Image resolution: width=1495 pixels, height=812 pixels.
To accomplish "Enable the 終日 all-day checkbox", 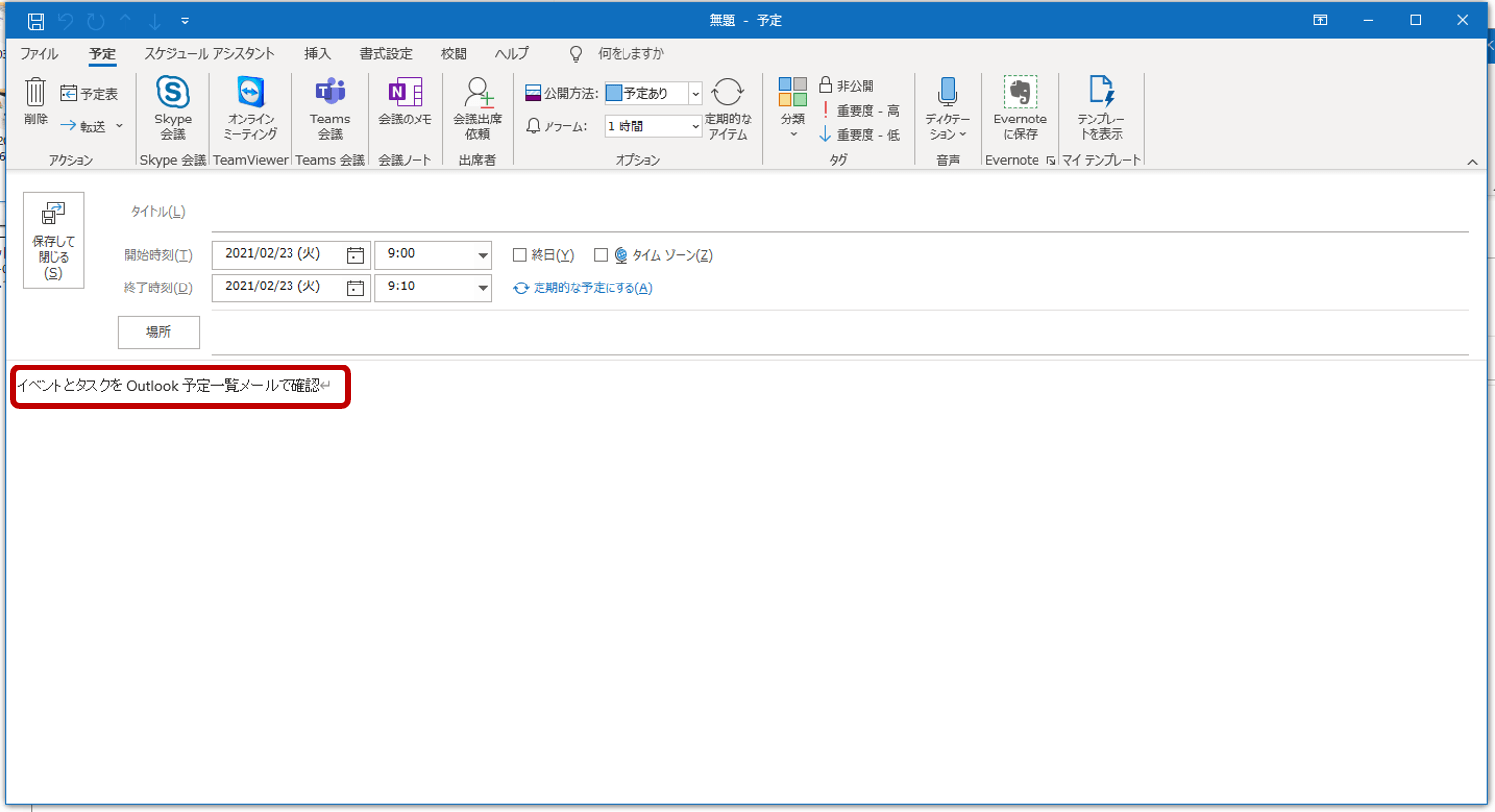I will (x=519, y=255).
